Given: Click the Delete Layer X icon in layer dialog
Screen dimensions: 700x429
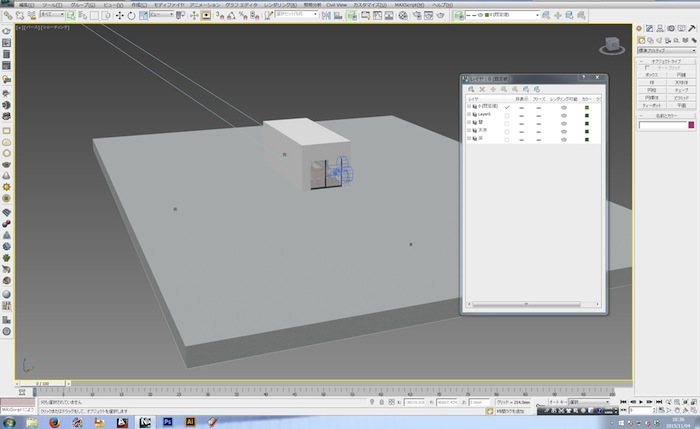Looking at the screenshot, I should coord(482,90).
